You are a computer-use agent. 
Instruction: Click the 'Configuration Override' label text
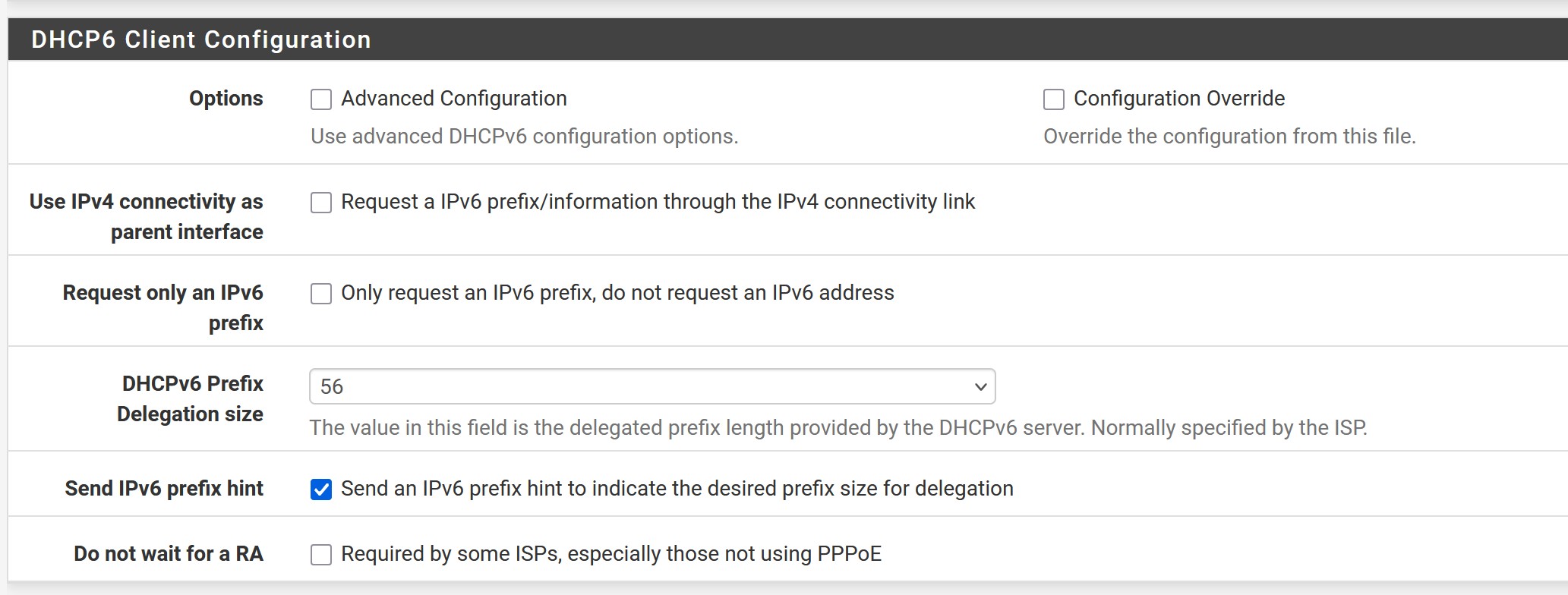click(x=1178, y=99)
